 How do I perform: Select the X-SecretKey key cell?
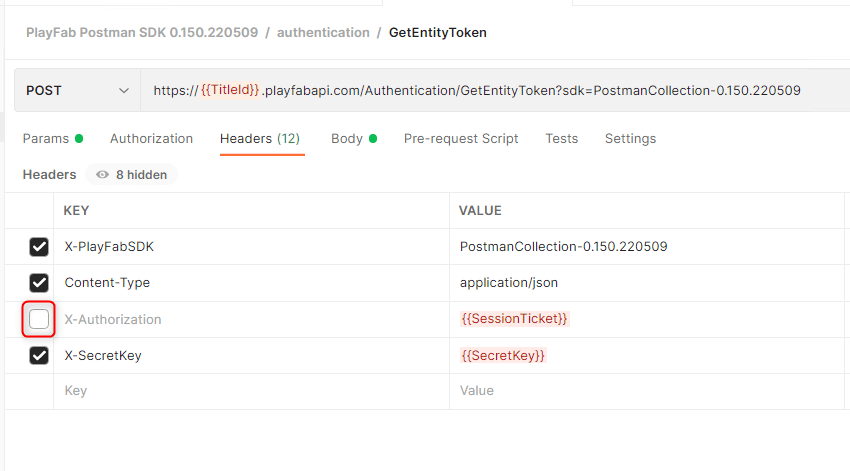coord(252,356)
